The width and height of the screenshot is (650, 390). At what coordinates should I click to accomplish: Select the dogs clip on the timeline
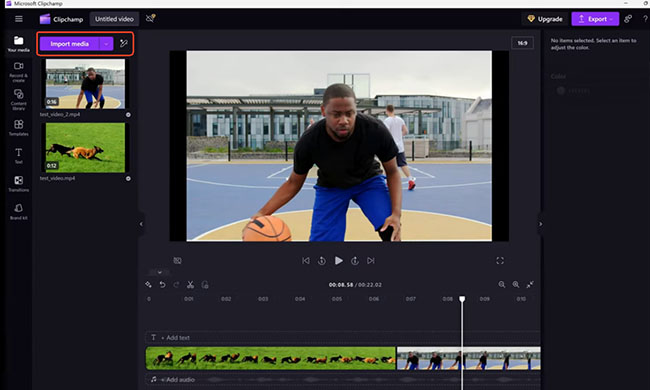271,358
